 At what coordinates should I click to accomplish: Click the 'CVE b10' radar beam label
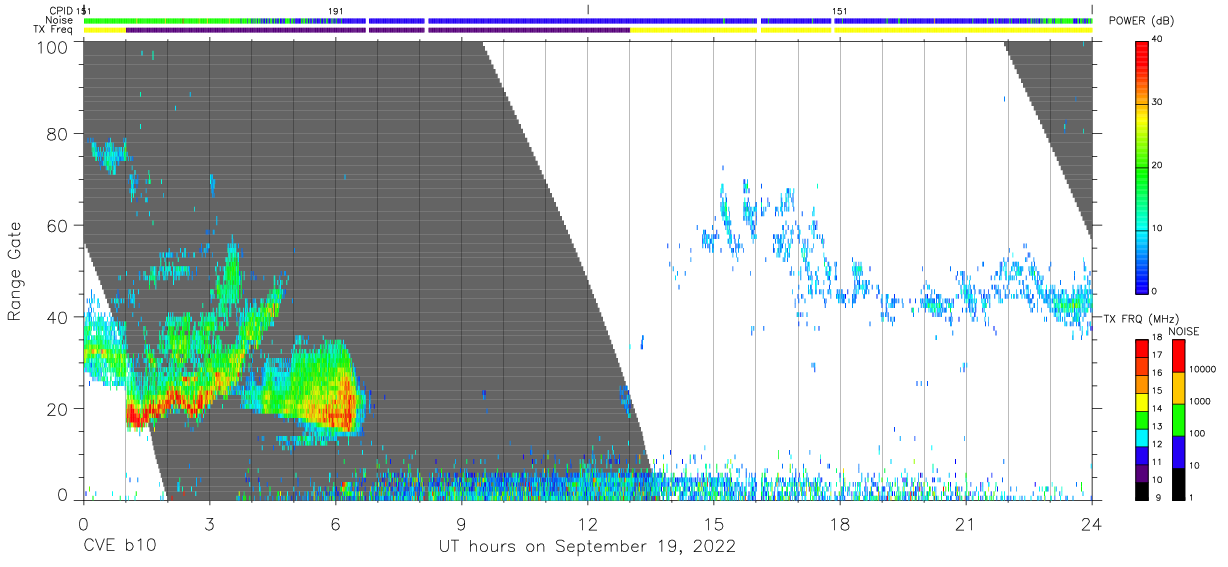119,547
